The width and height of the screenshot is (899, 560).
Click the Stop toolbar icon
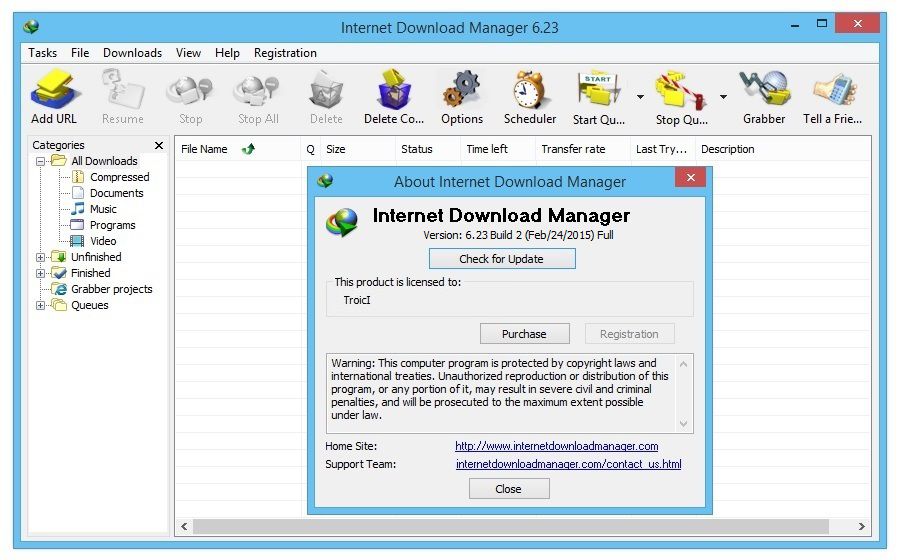[x=190, y=91]
